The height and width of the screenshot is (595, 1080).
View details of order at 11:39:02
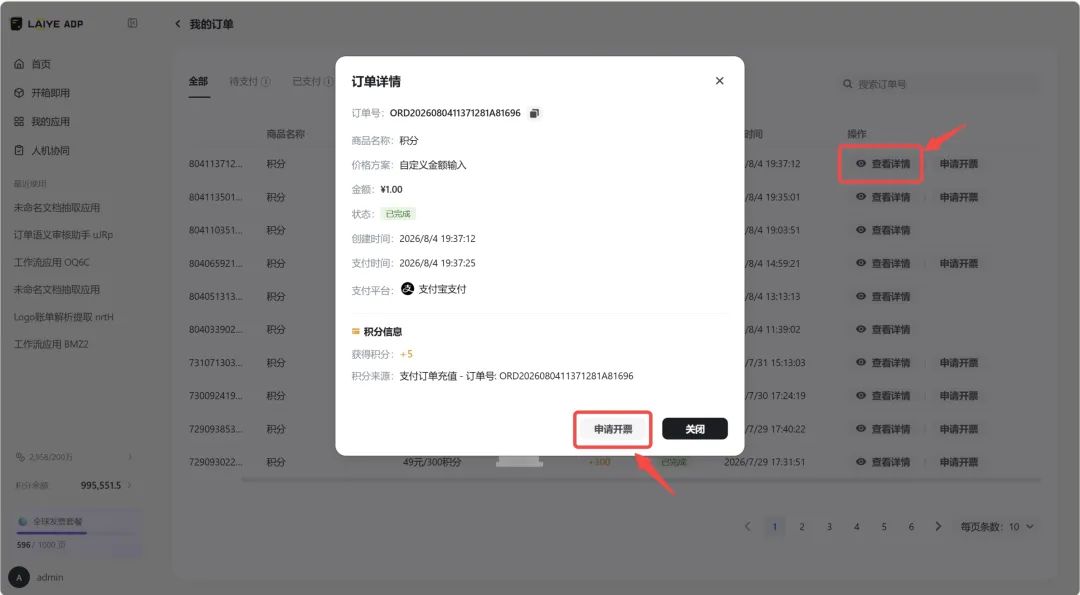click(x=882, y=329)
